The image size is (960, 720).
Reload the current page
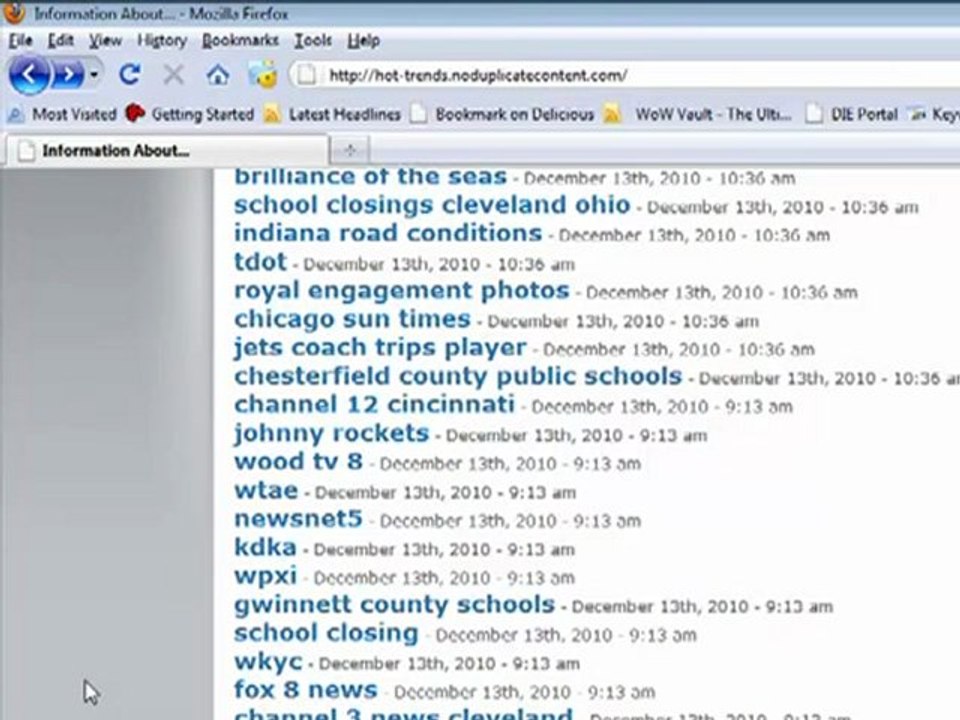point(130,75)
